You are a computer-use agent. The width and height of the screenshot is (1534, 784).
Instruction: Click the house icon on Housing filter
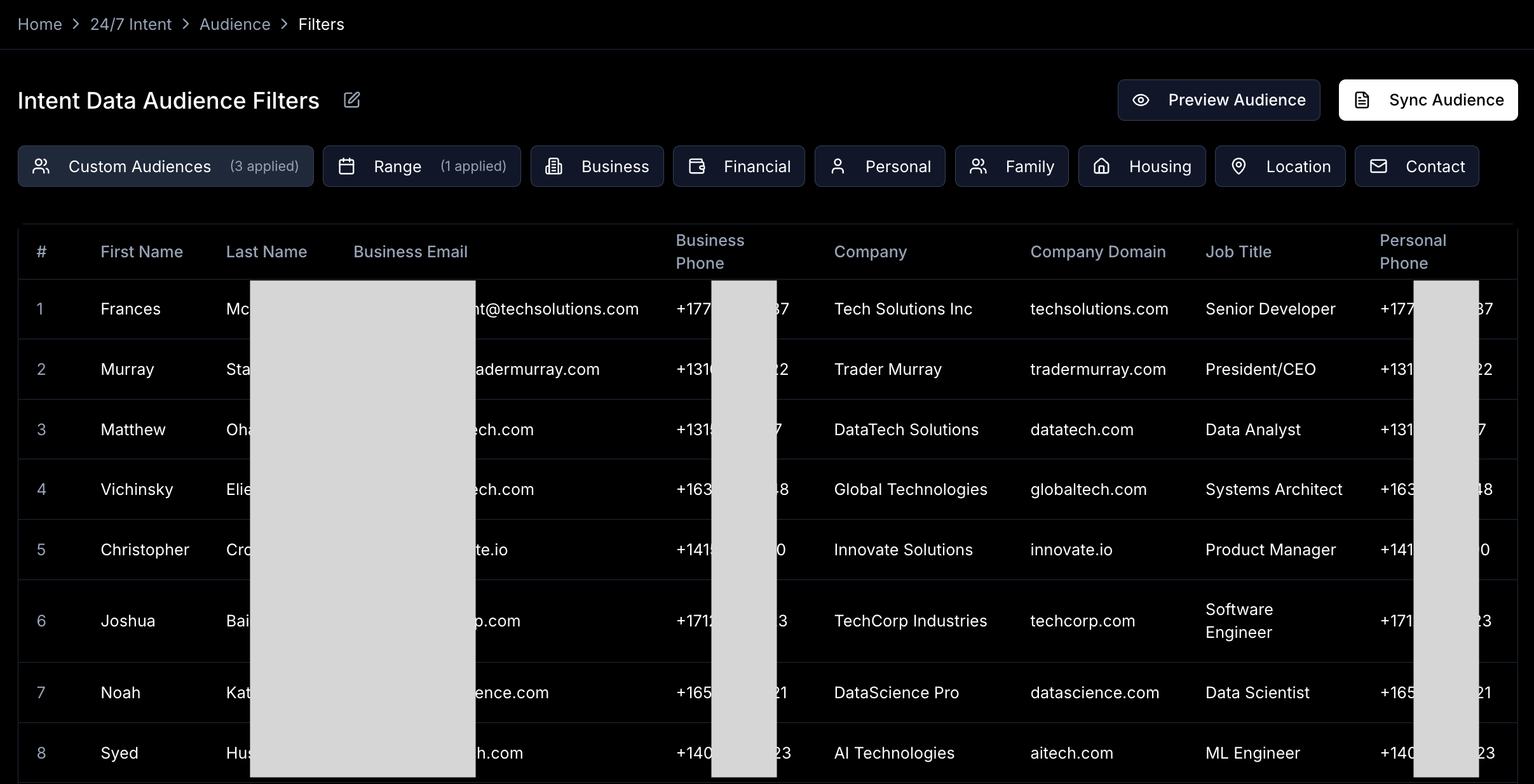point(1101,166)
